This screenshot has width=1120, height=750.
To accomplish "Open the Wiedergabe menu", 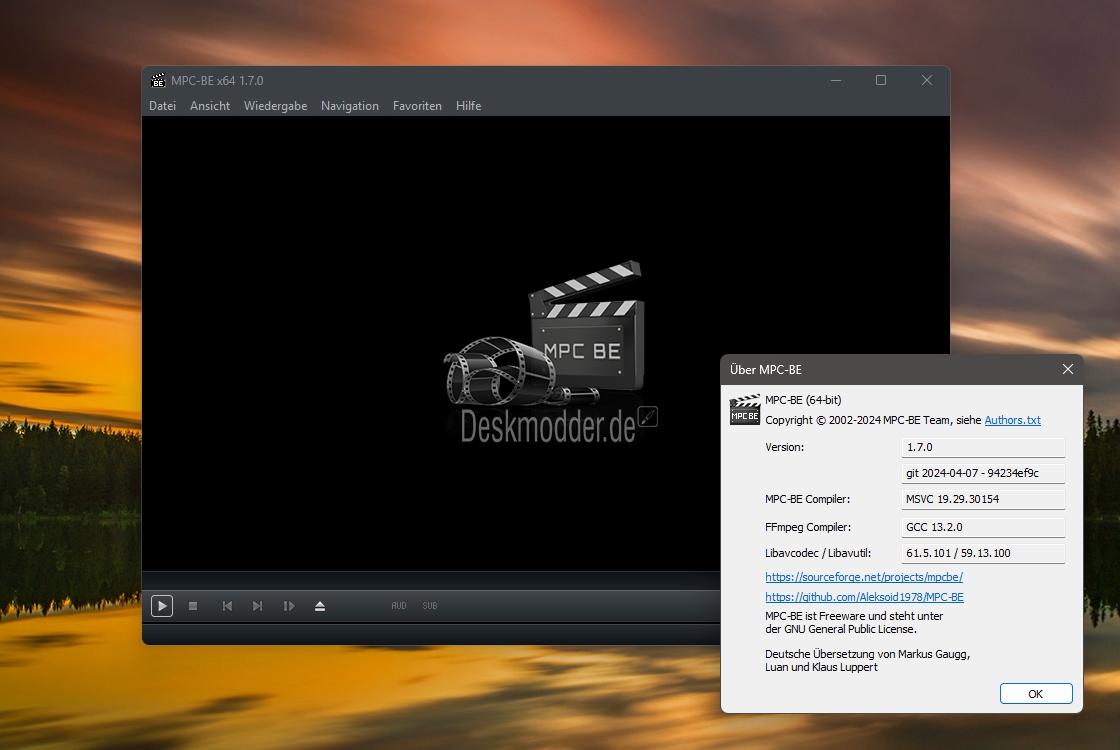I will tap(275, 106).
